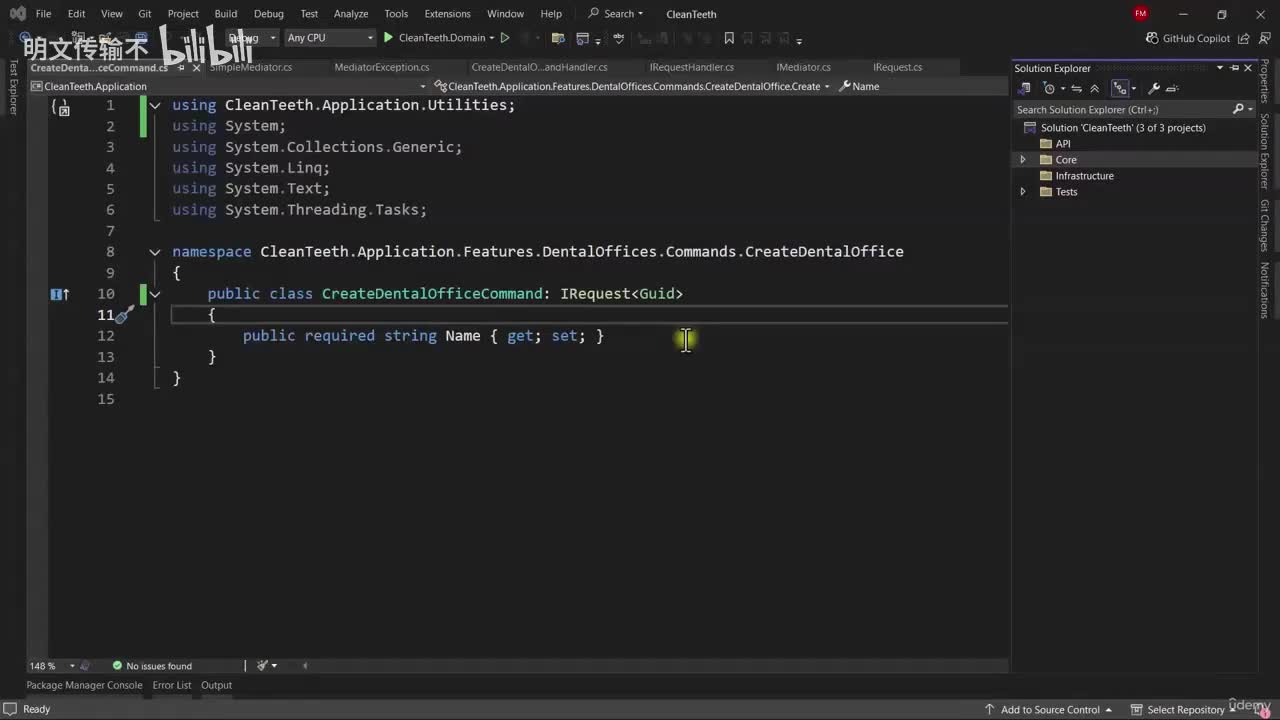Select the Infrastructure folder
The width and height of the screenshot is (1280, 720).
pyautogui.click(x=1084, y=176)
